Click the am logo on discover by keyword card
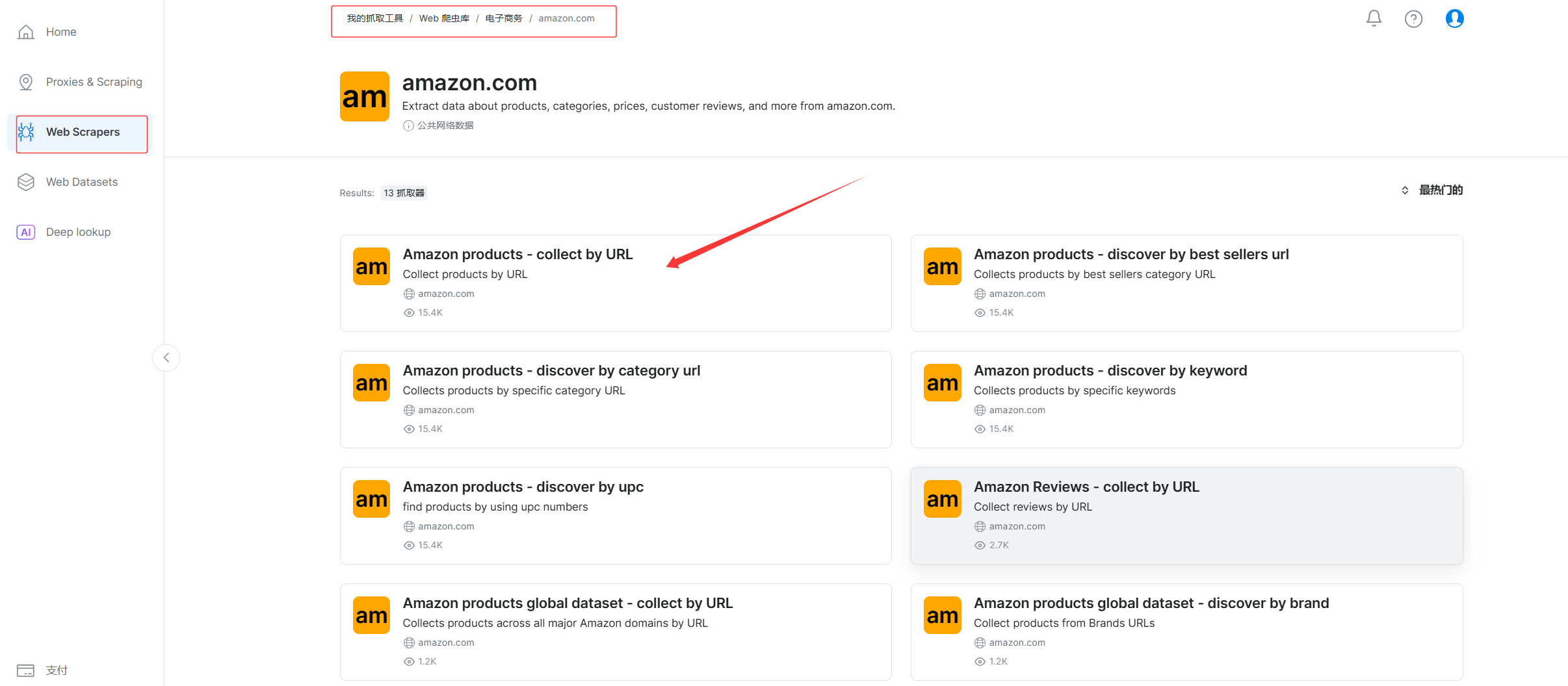The height and width of the screenshot is (686, 1568). (943, 383)
